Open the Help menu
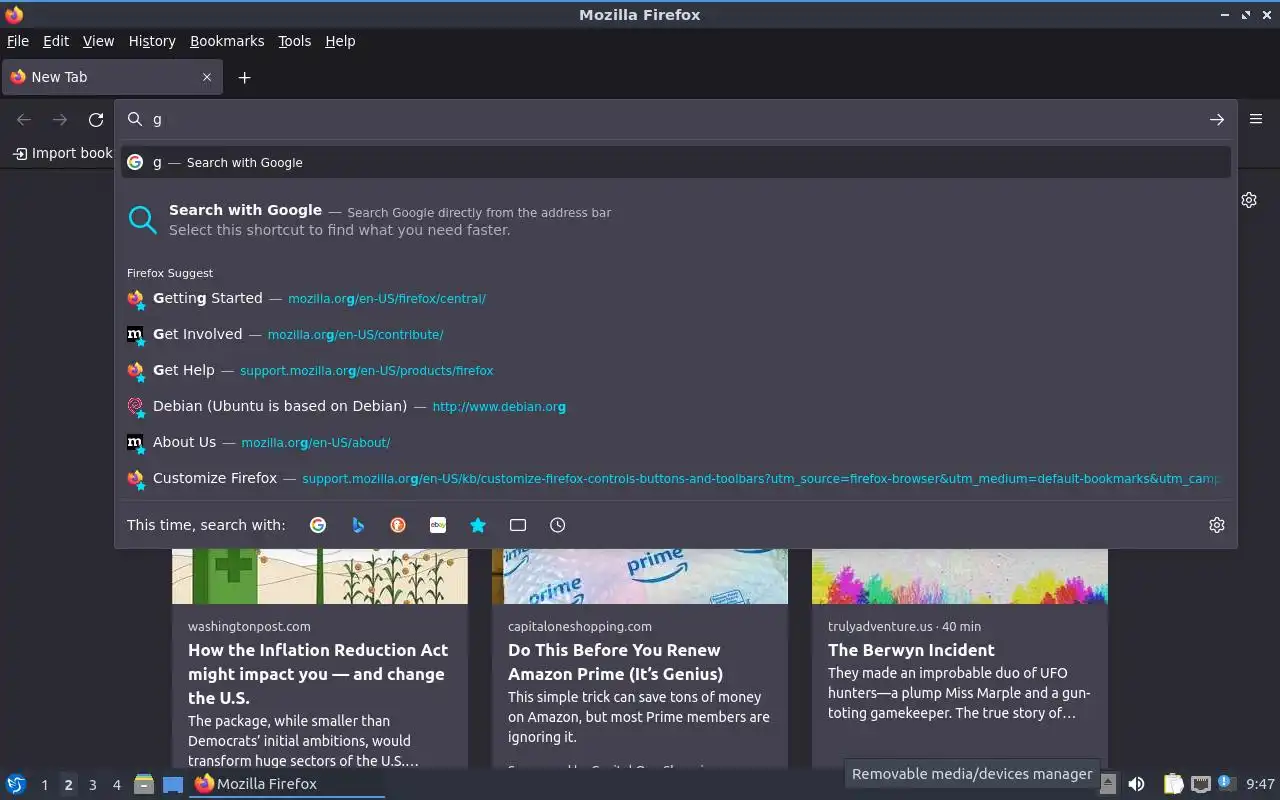Image resolution: width=1280 pixels, height=800 pixels. 340,41
